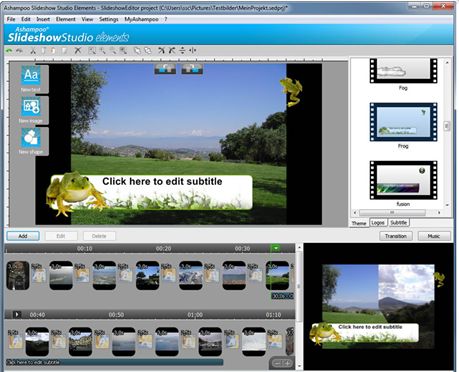Click the previous slide icon above canvas

tap(165, 69)
